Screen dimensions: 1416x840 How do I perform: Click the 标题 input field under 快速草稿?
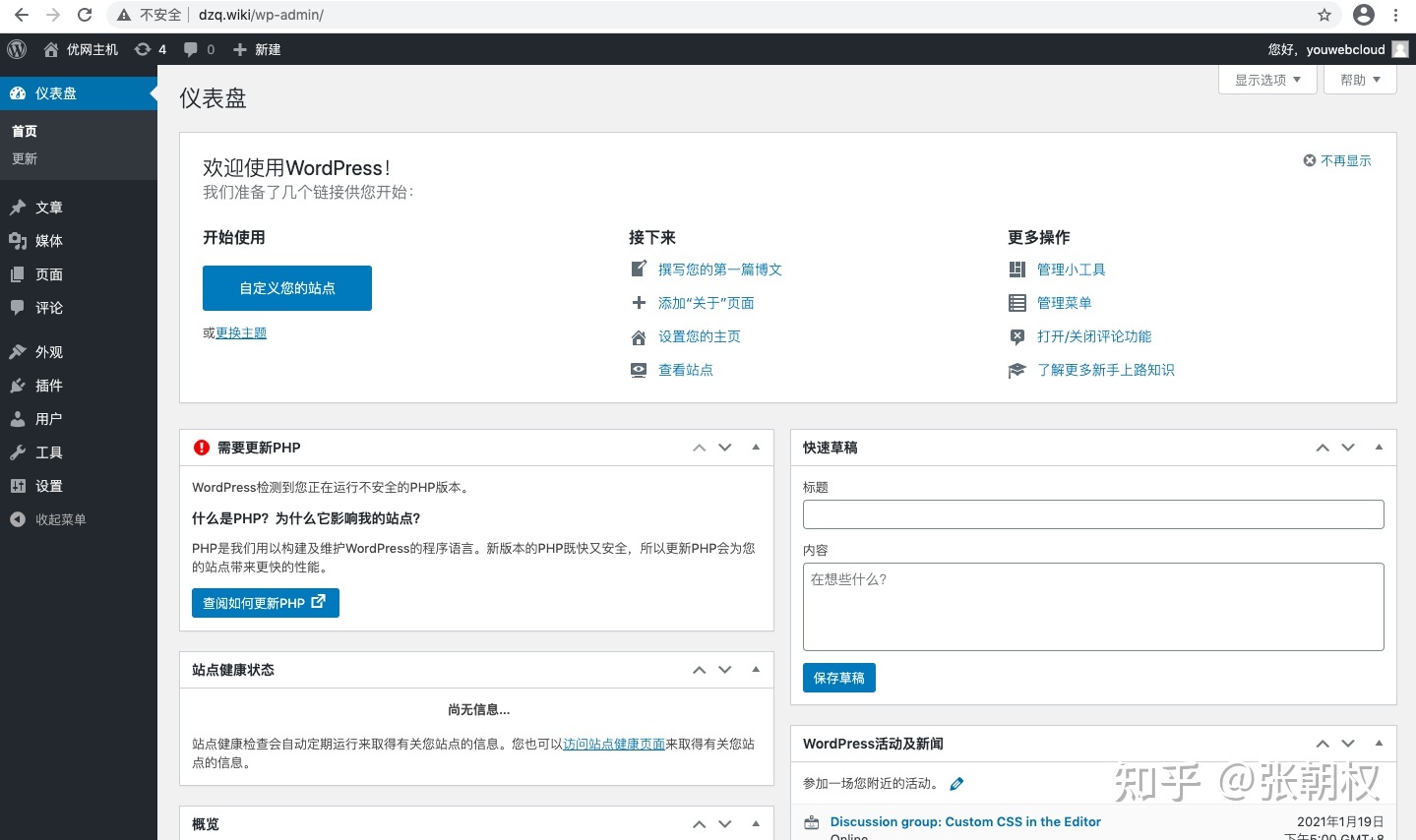click(x=1092, y=513)
